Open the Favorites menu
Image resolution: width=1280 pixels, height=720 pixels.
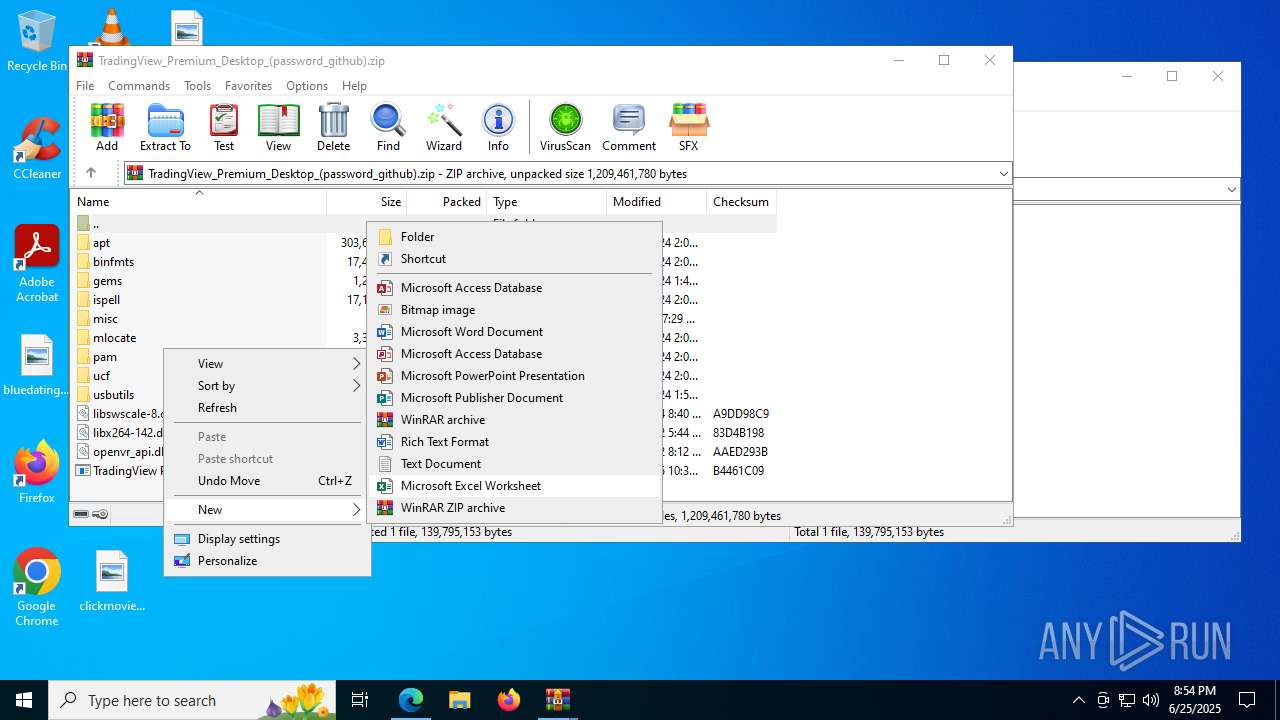(248, 86)
